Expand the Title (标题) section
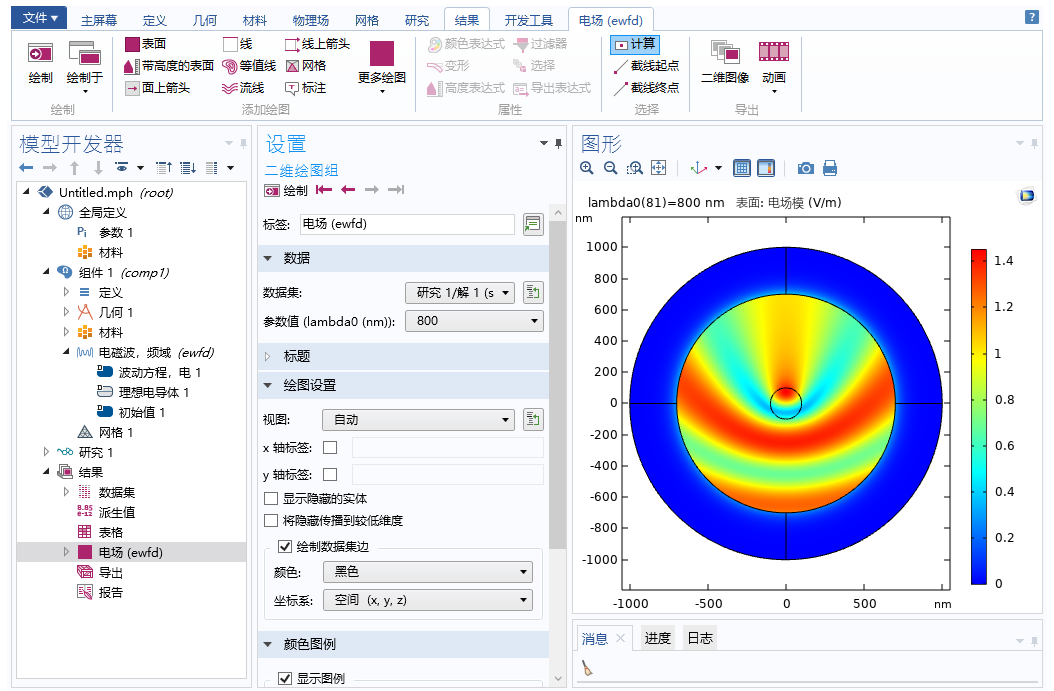Image resolution: width=1054 pixels, height=691 pixels. point(296,356)
